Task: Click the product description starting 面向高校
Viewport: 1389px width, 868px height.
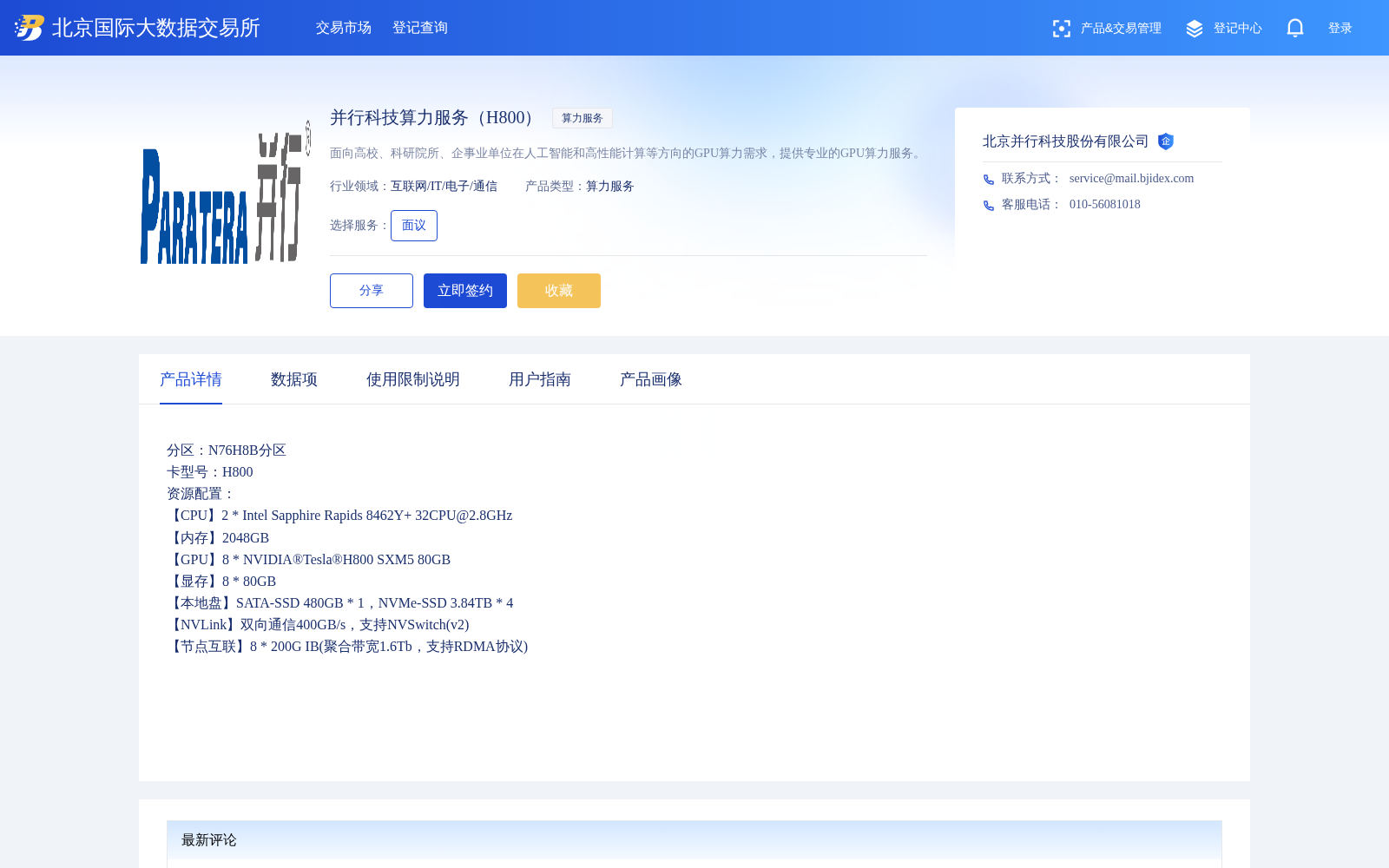Action: 627,154
